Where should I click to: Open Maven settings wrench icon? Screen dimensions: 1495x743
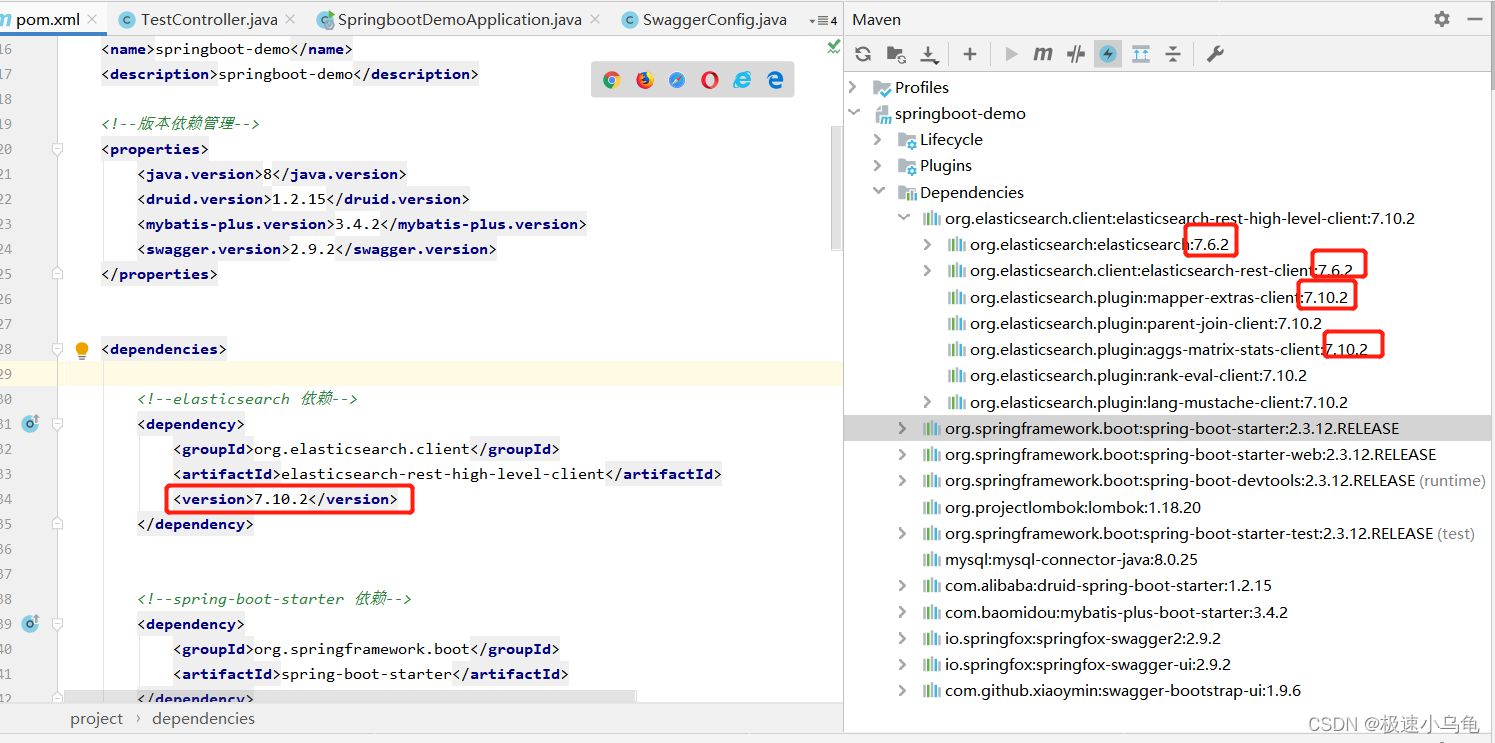point(1215,54)
